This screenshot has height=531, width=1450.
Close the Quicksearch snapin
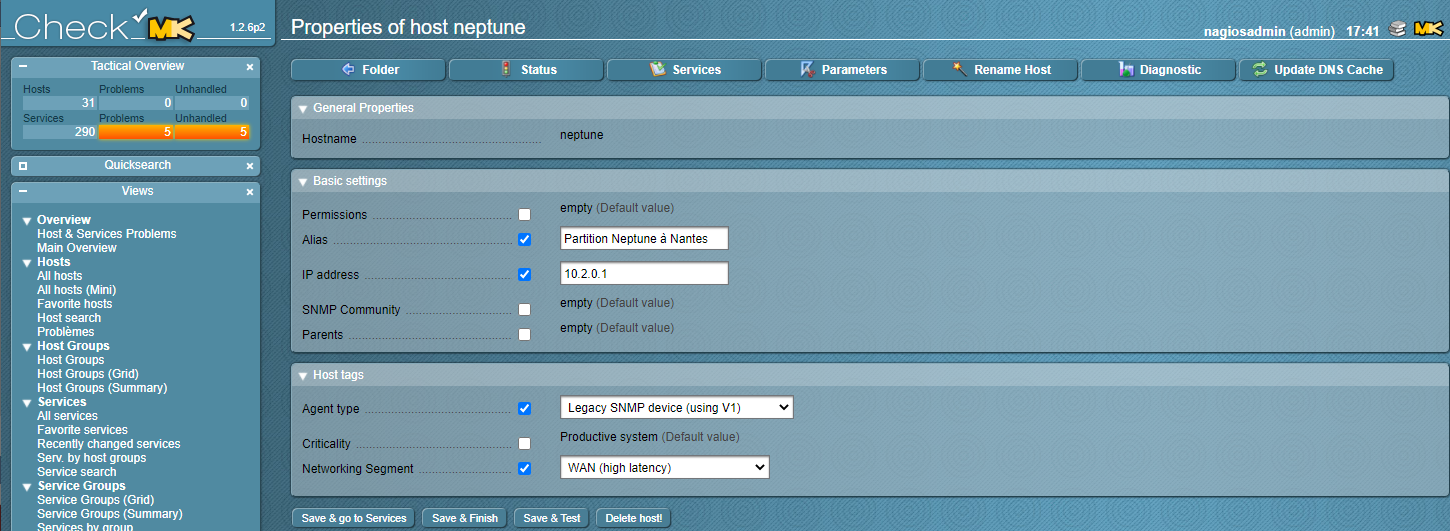250,166
